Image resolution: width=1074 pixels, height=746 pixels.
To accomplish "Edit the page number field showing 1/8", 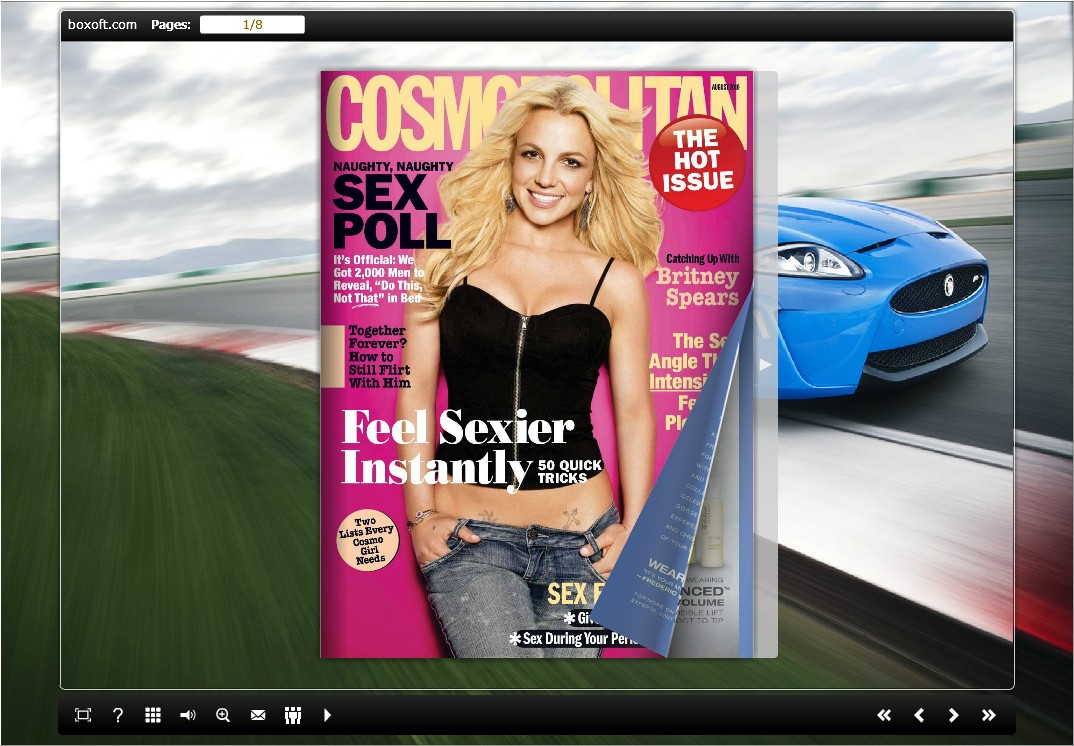I will pos(252,25).
